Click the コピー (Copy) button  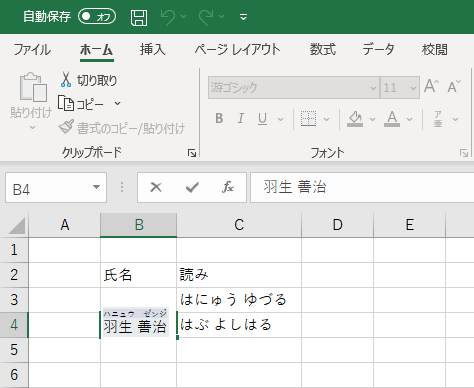pyautogui.click(x=81, y=104)
